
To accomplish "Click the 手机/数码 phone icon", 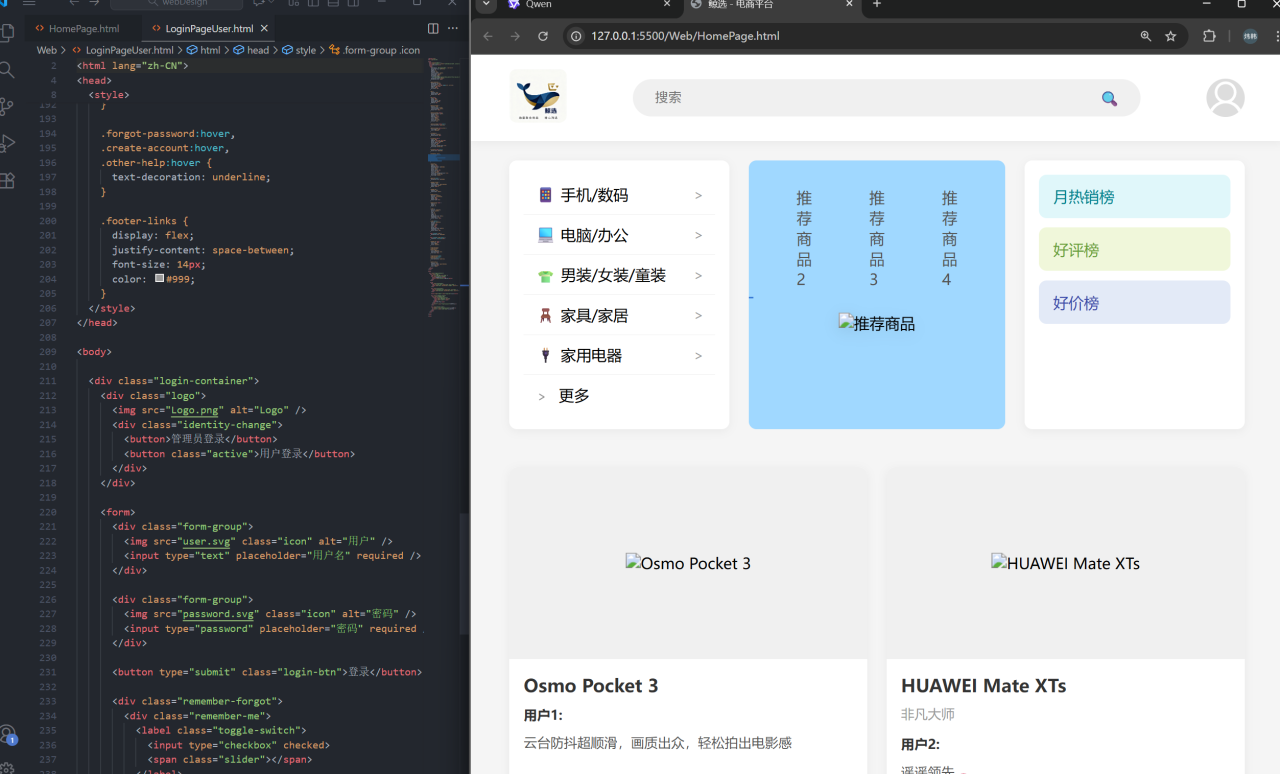I will tap(545, 195).
